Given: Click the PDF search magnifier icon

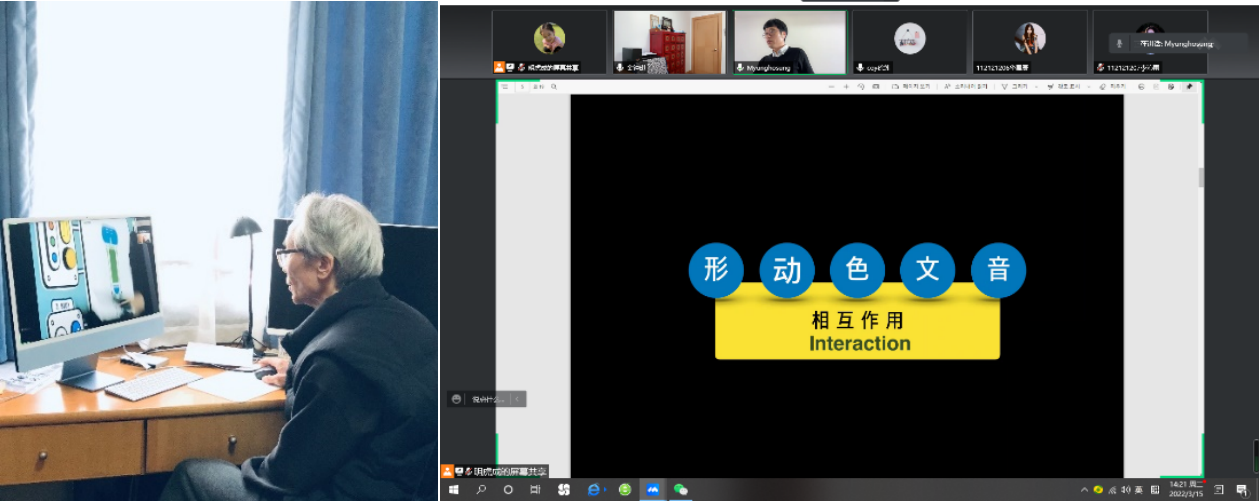Looking at the screenshot, I should [x=554, y=87].
